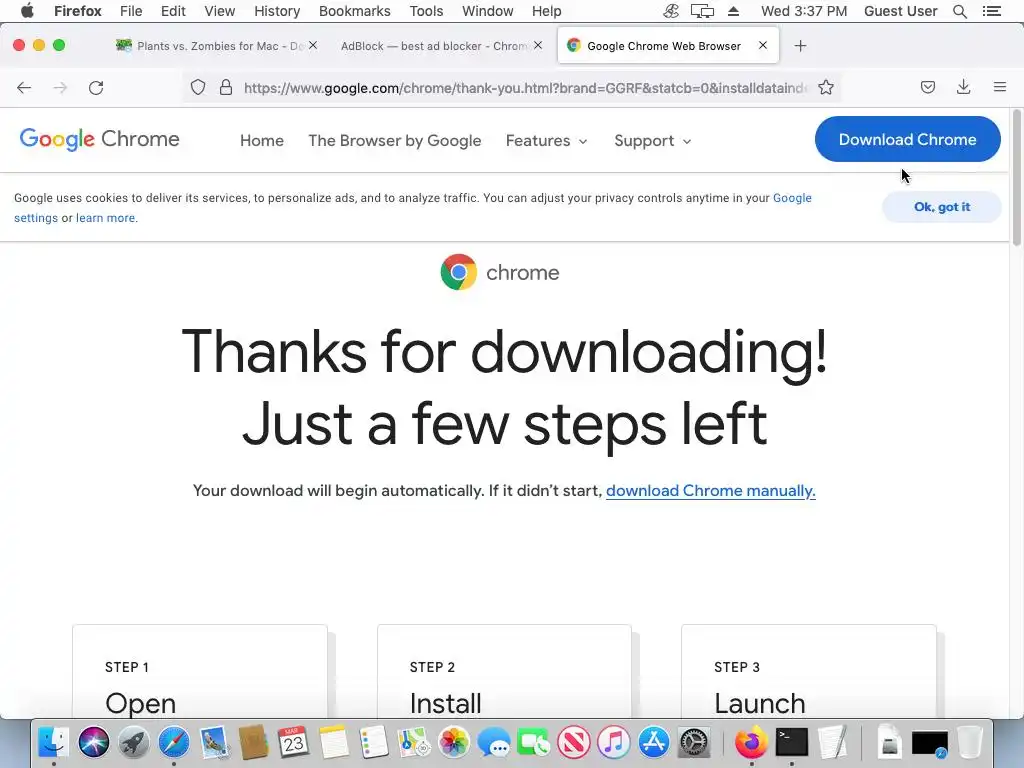The height and width of the screenshot is (768, 1024).
Task: Open iTunes music app in Dock
Action: click(613, 743)
